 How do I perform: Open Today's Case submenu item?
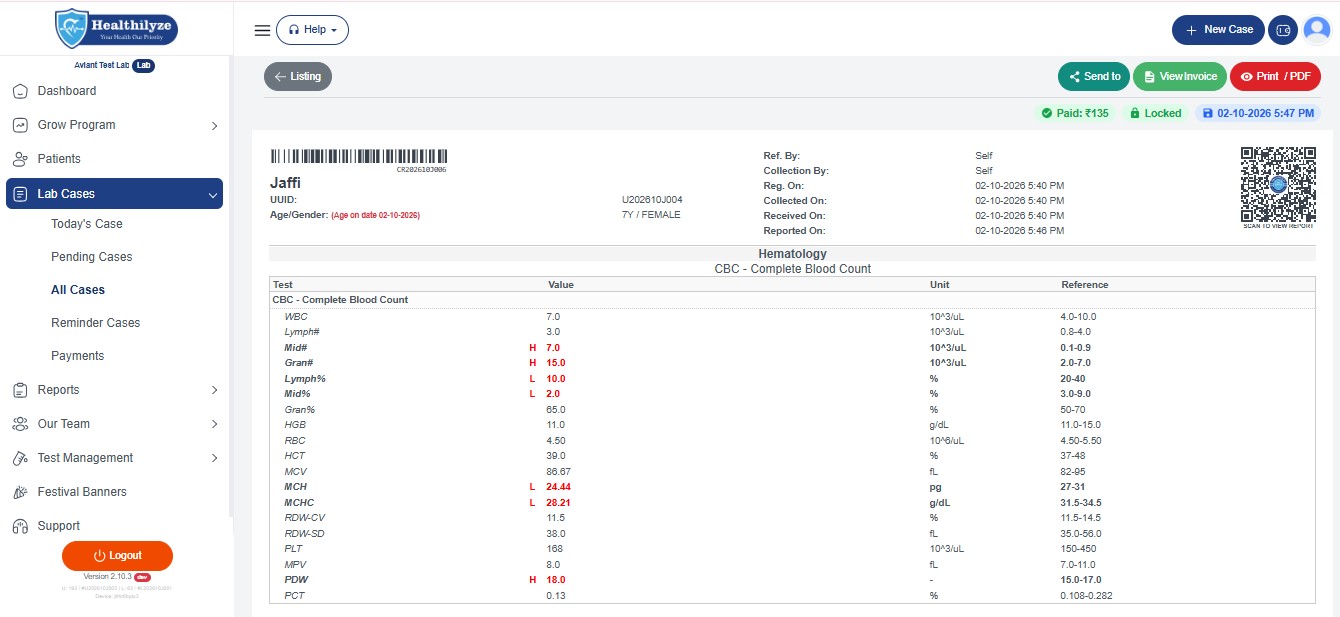tap(87, 224)
